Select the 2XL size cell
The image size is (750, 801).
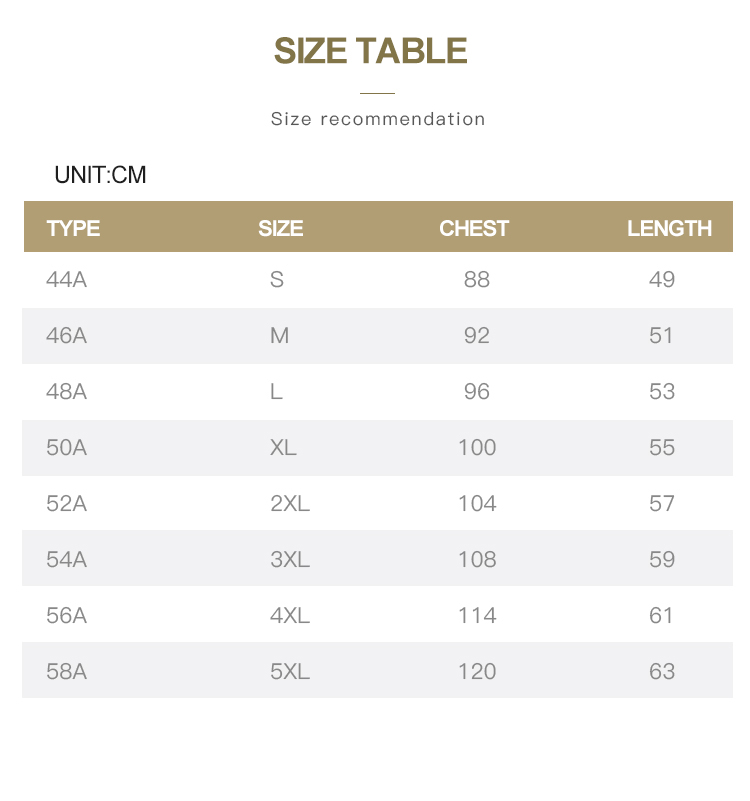pyautogui.click(x=290, y=504)
